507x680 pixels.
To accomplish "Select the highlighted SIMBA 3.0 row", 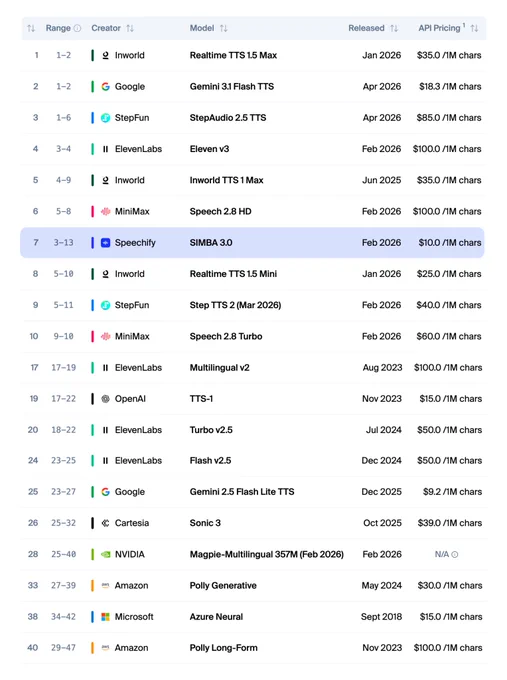I will click(x=252, y=242).
